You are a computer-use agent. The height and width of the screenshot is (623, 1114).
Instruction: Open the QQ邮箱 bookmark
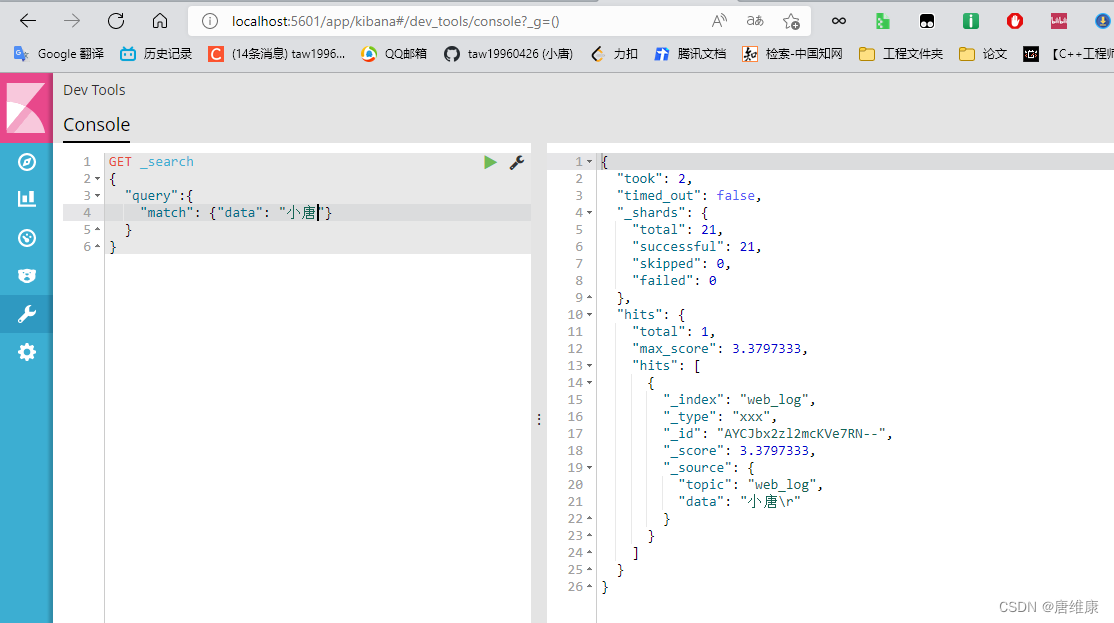coord(394,54)
